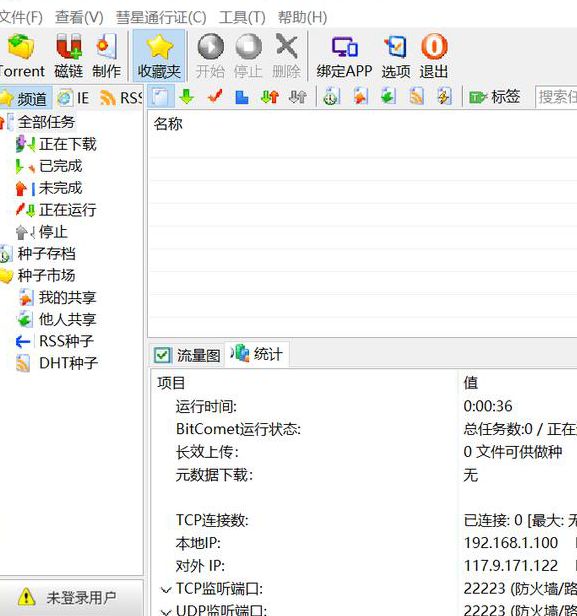
Task: Click the 项目 column header
Action: tap(171, 383)
